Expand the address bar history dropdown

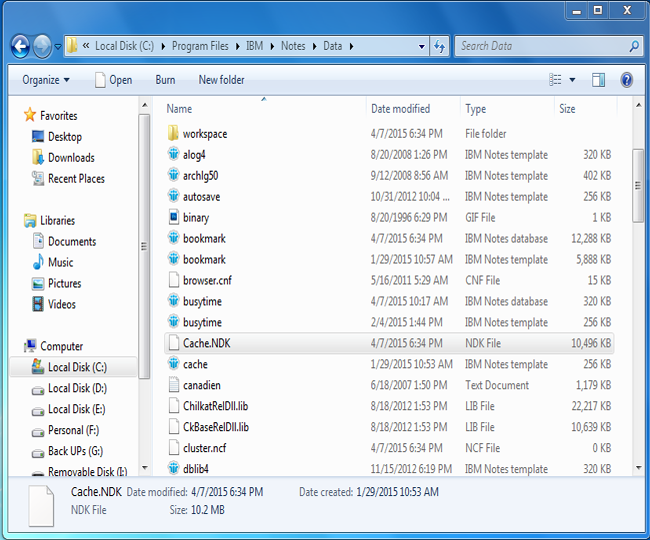pyautogui.click(x=421, y=46)
